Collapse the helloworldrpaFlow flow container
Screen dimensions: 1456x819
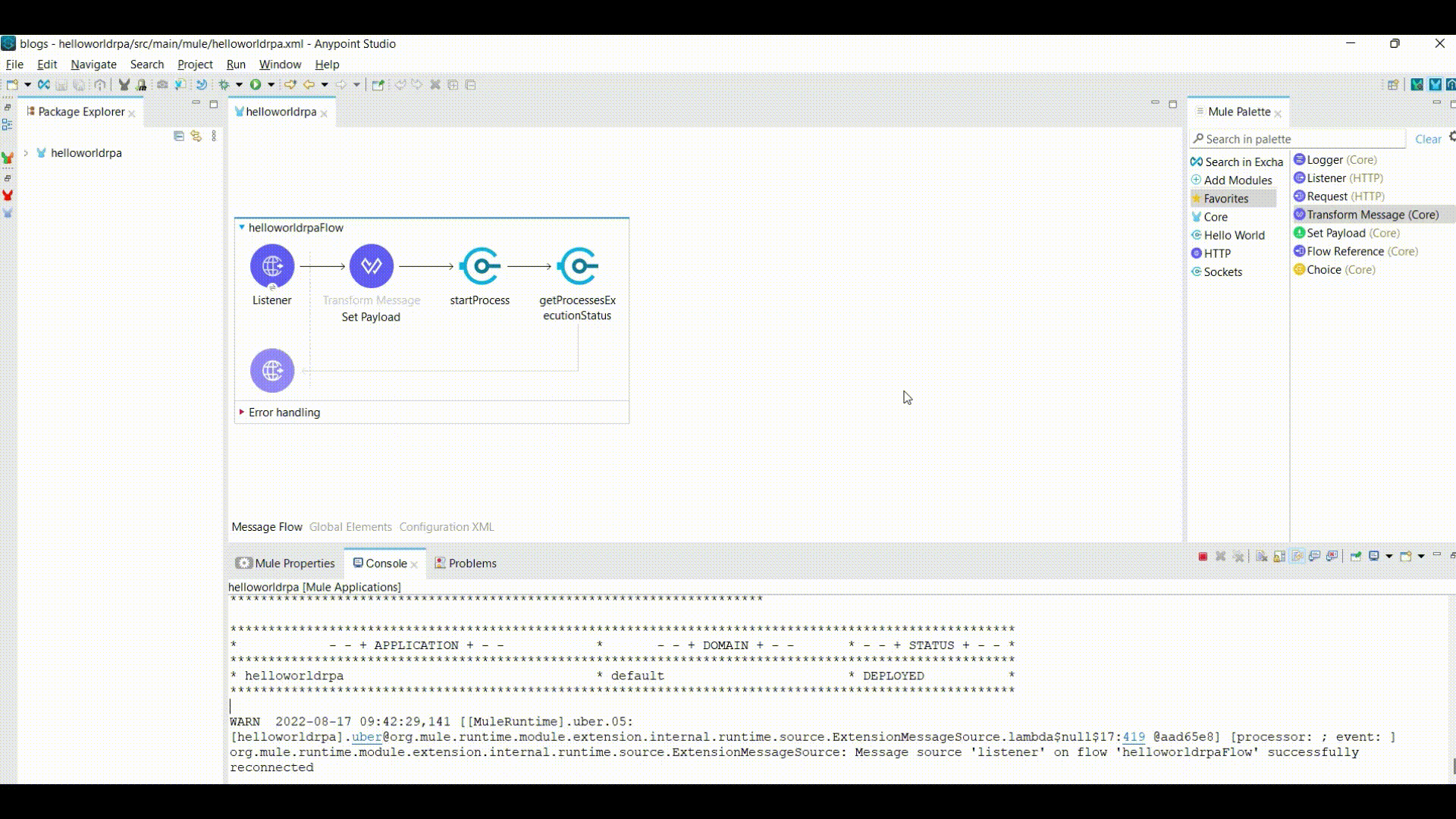tap(241, 227)
